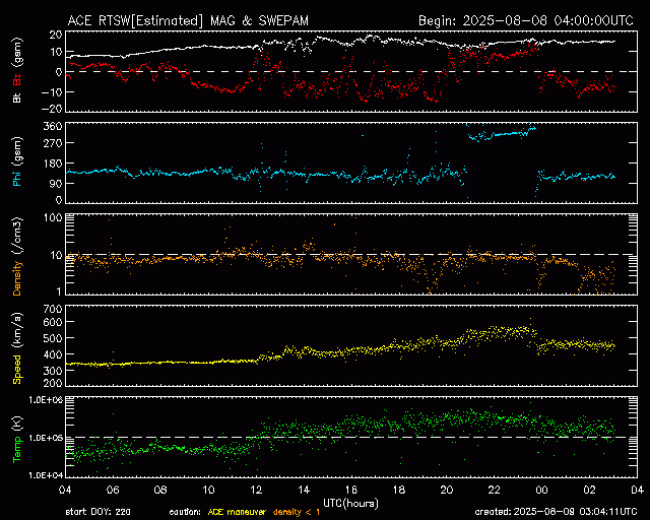Select the 'Begin: 2025-08-08 04:00:00UTC' text
The image size is (650, 520).
coord(526,21)
